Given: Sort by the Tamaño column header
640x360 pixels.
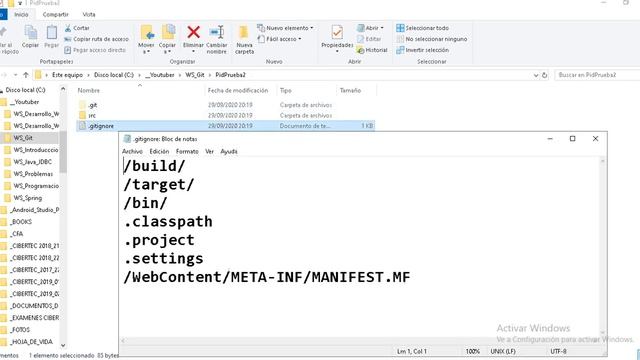Looking at the screenshot, I should (x=350, y=91).
